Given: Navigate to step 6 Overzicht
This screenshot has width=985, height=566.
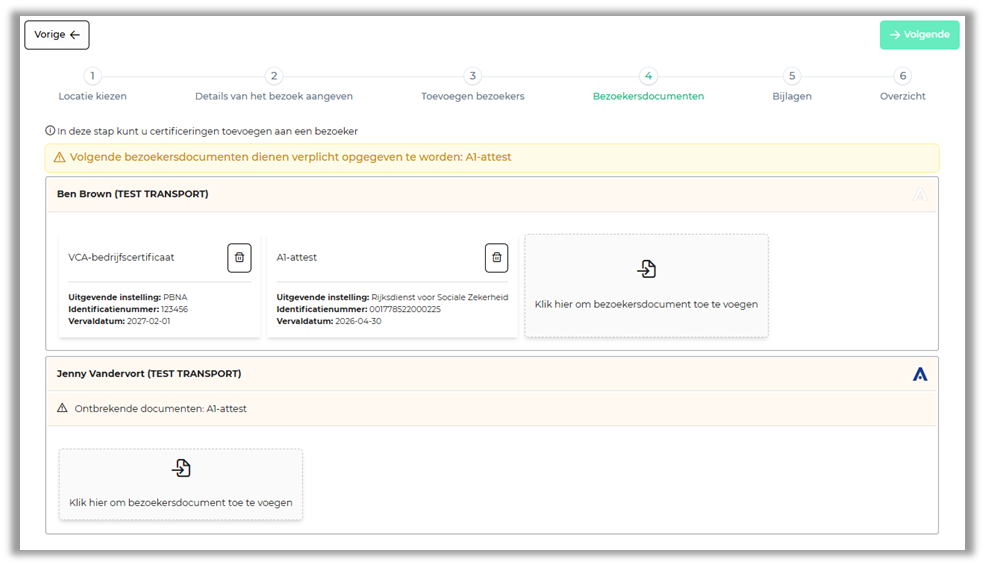Looking at the screenshot, I should tap(902, 77).
